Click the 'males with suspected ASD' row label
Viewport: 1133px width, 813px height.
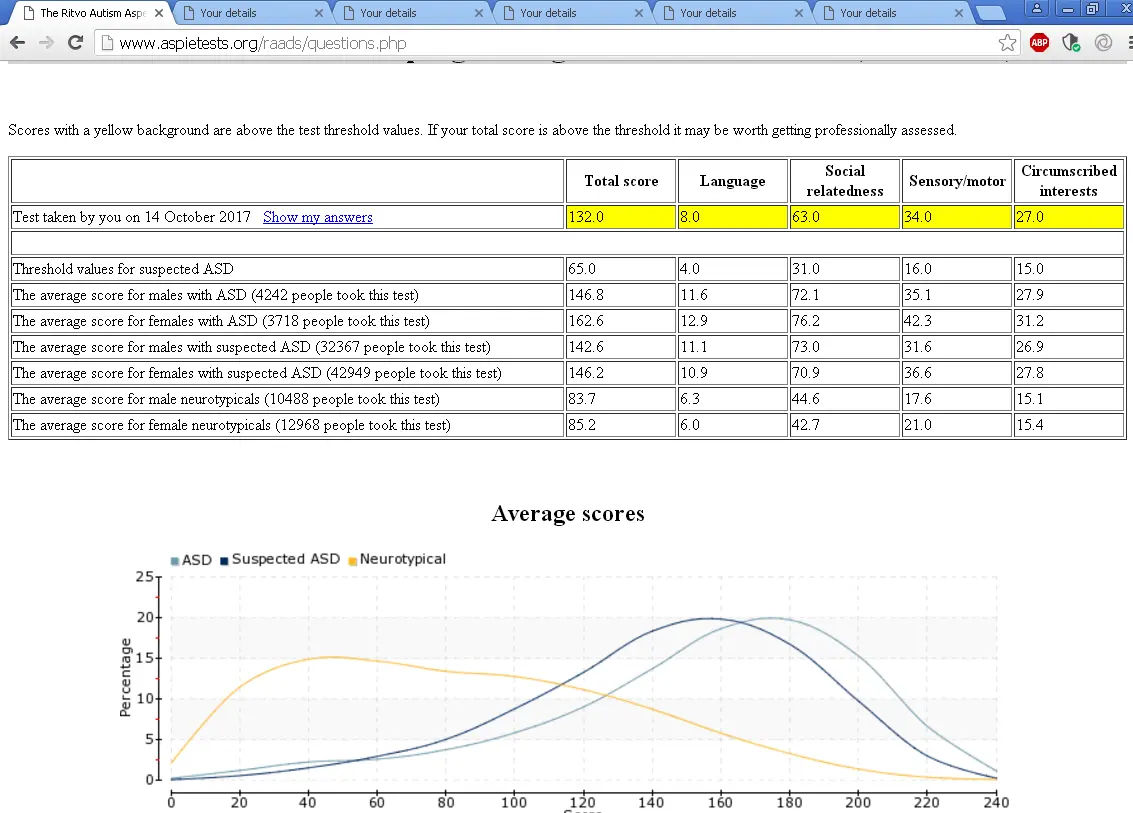click(252, 347)
